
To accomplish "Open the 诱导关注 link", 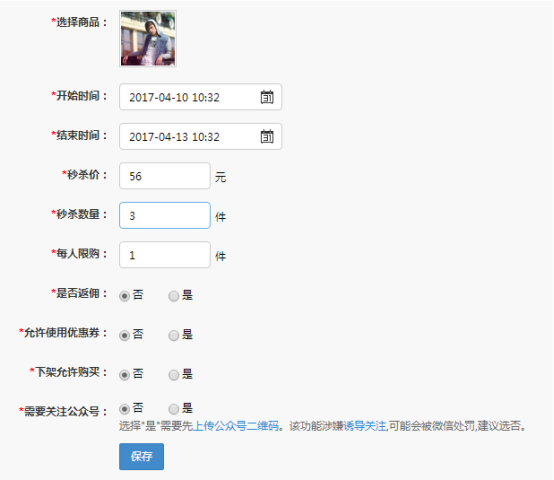I will (365, 426).
